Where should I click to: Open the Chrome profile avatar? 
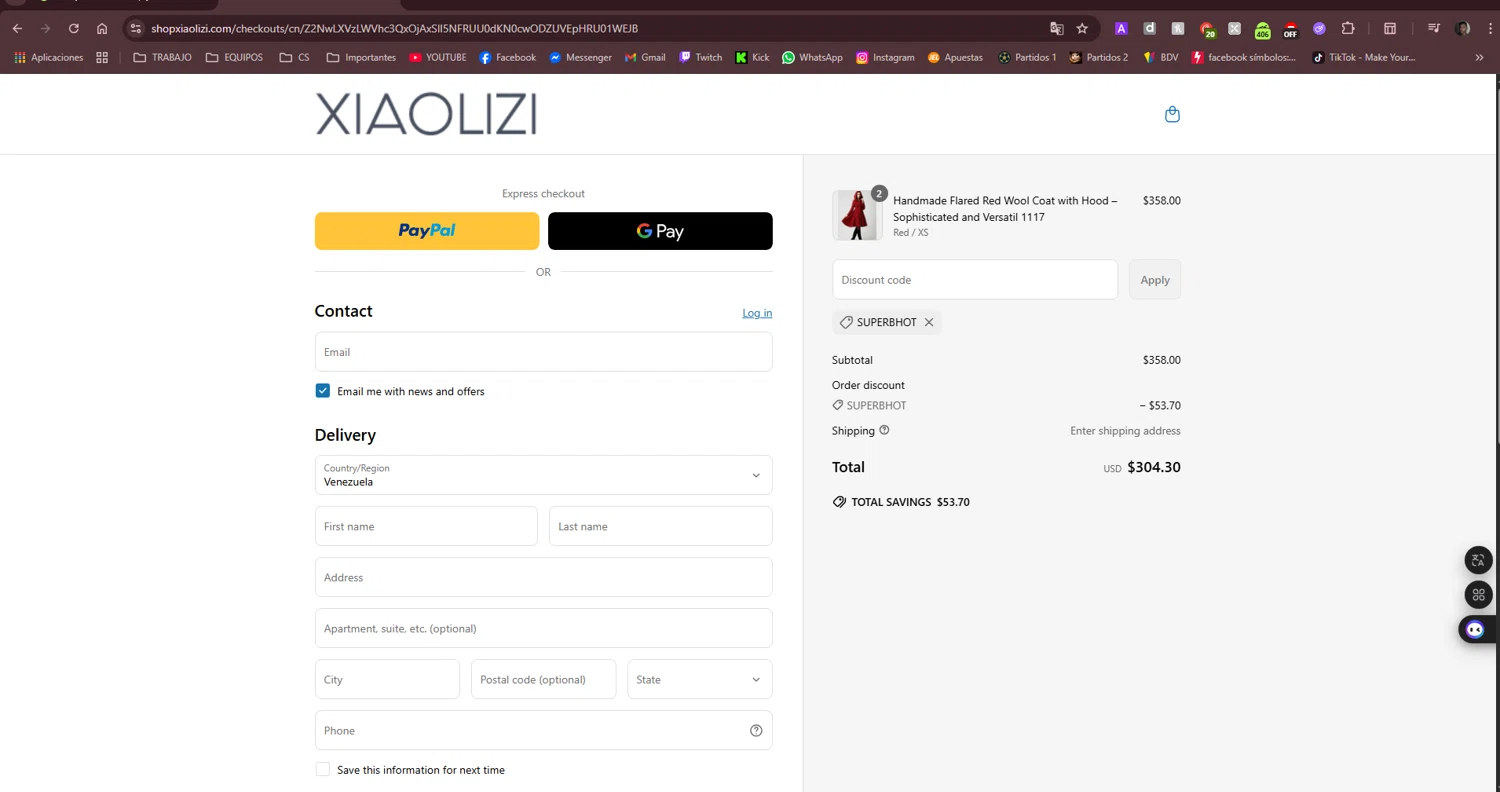1463,29
